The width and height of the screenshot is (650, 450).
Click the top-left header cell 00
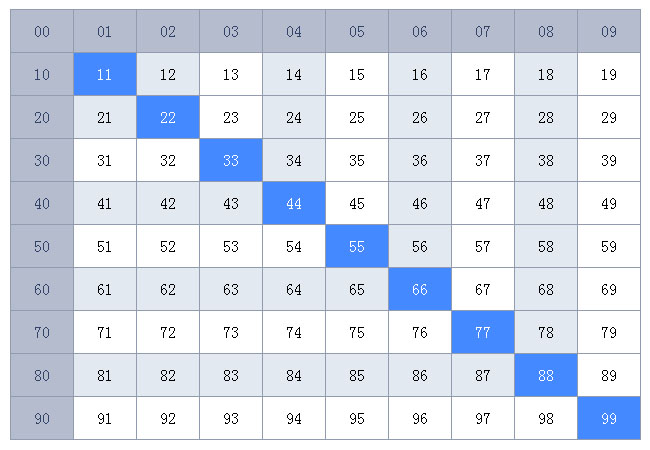point(42,32)
